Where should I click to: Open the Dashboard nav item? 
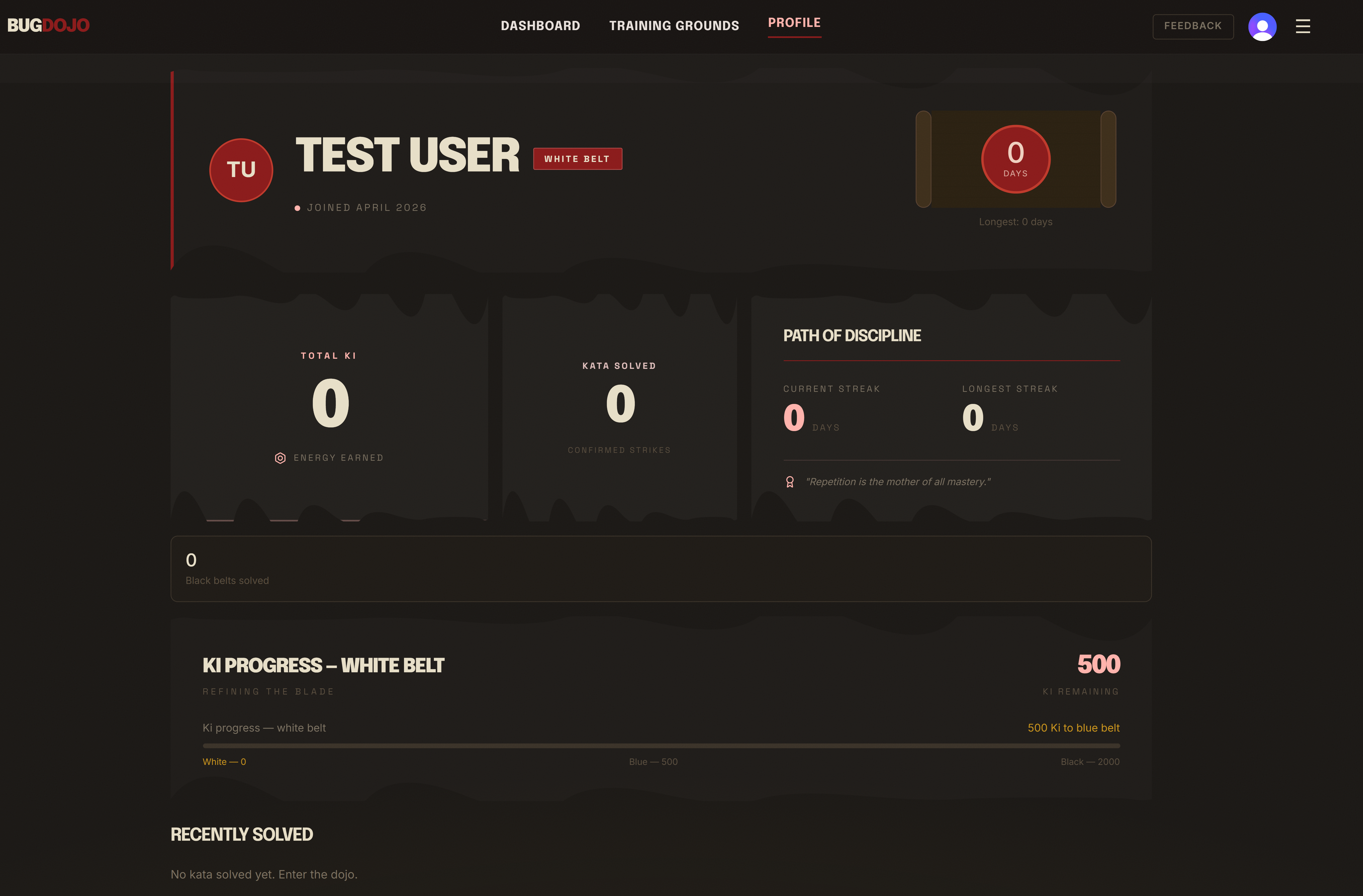coord(540,26)
